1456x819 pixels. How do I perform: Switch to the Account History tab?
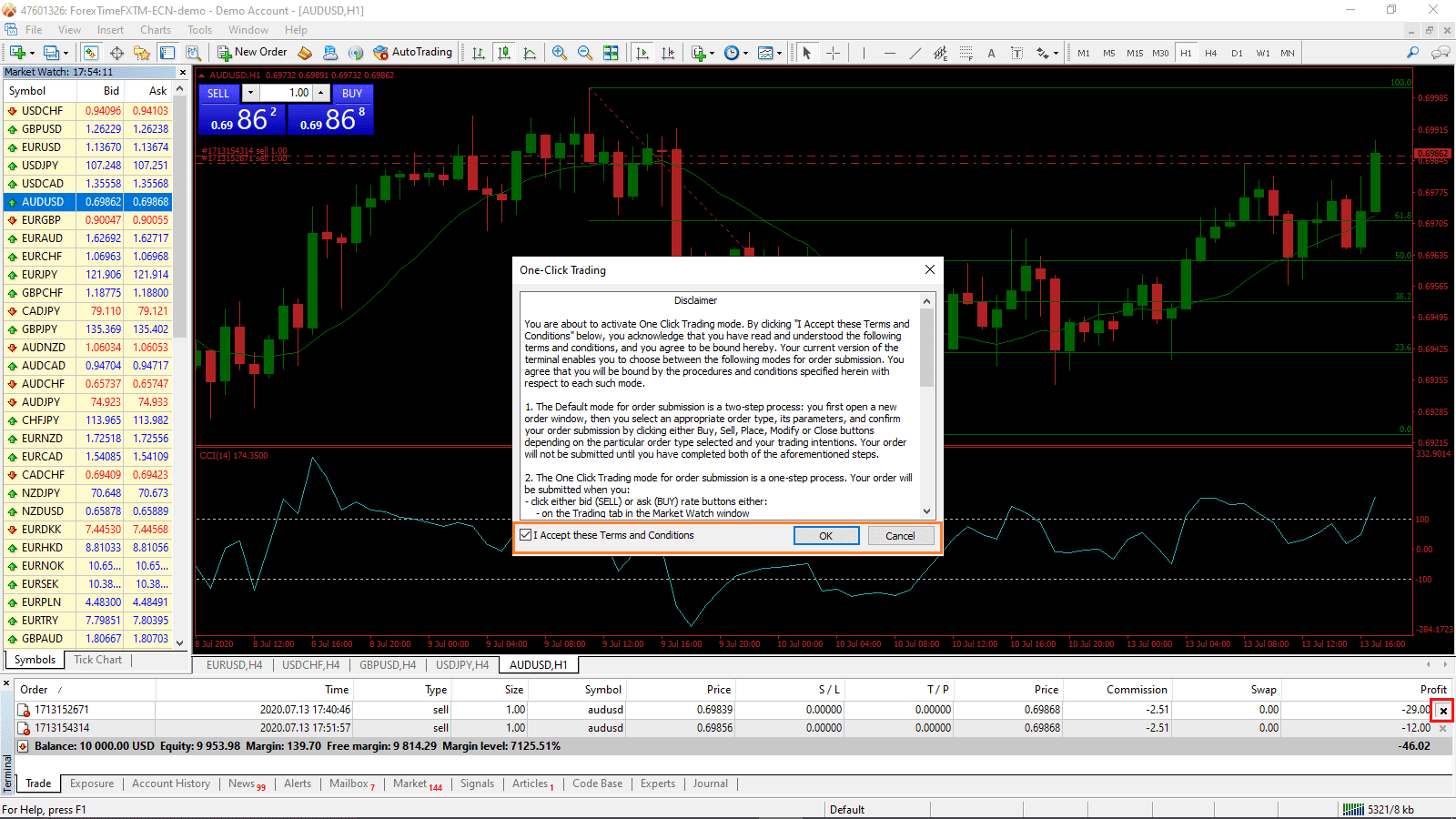click(x=171, y=784)
